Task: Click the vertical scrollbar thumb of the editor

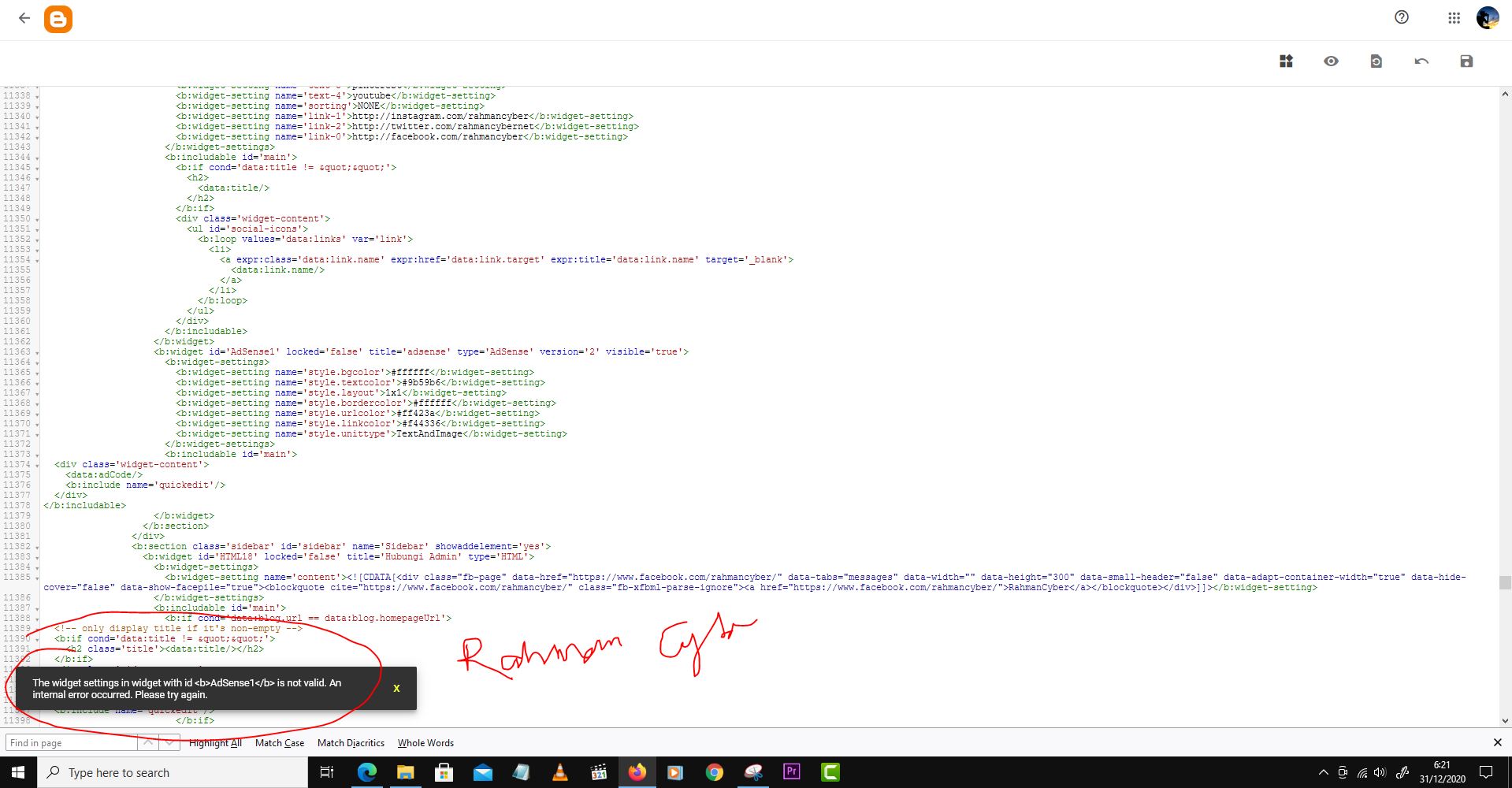Action: click(1505, 582)
